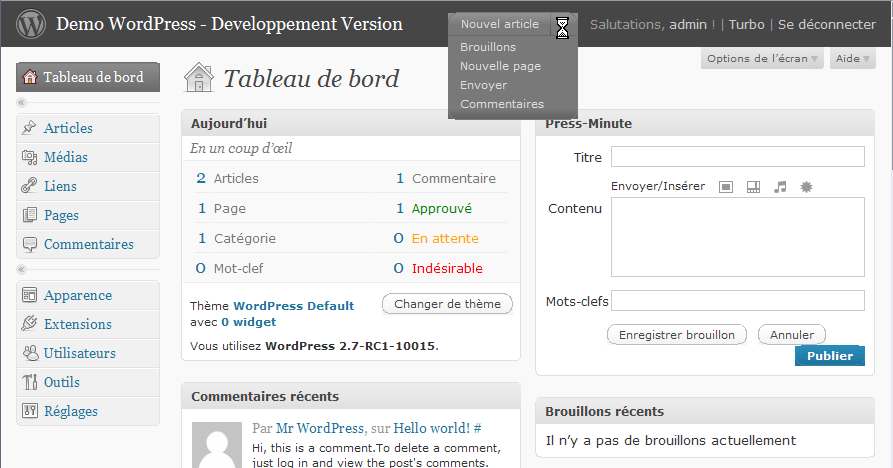Open the Extensions sidebar menu
This screenshot has height=468, width=893.
(x=88, y=324)
